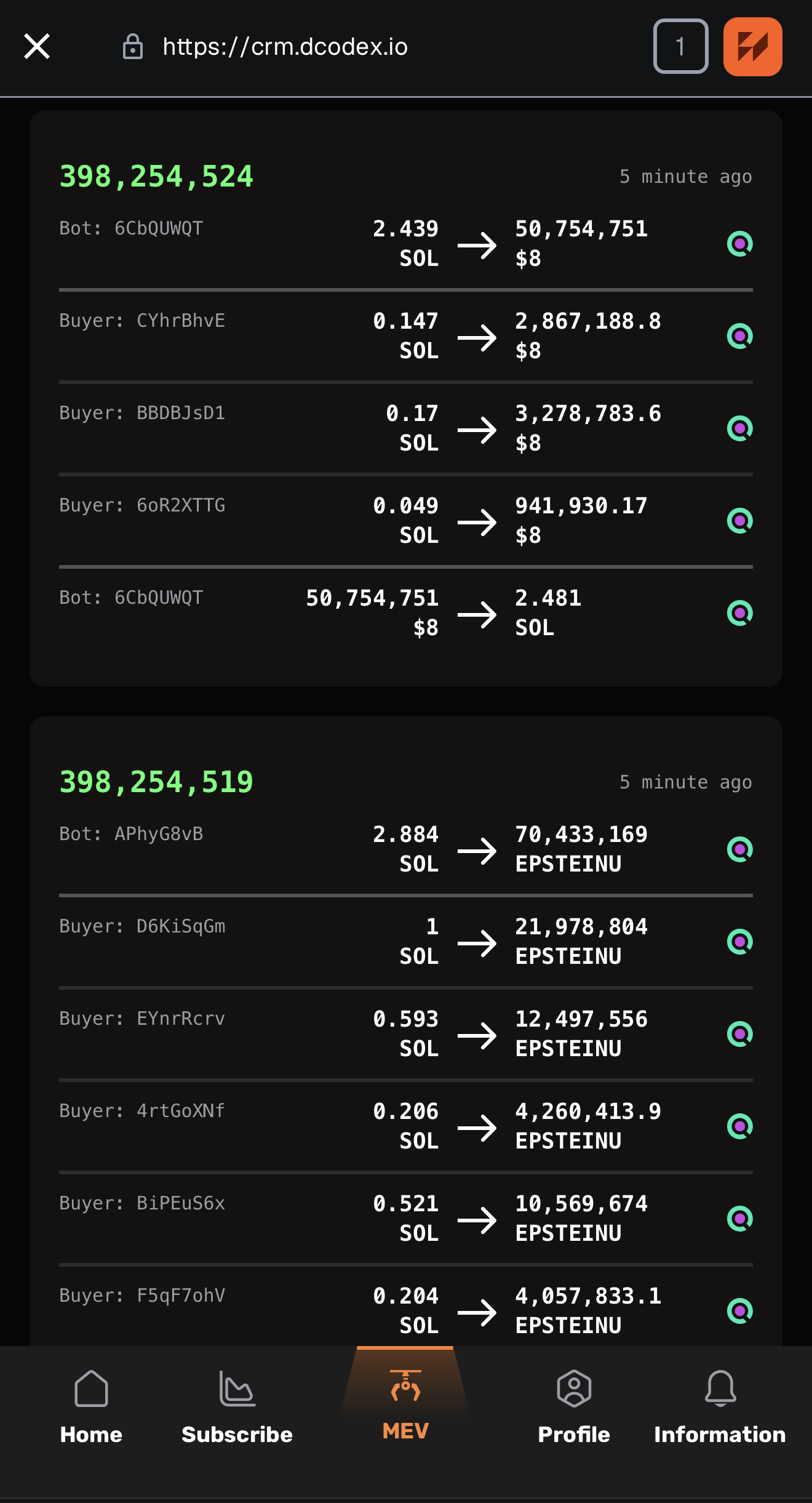Screen dimensions: 812x1503
Task: Click explorer icon for Buyer 6oR2XTTG
Action: coord(739,521)
